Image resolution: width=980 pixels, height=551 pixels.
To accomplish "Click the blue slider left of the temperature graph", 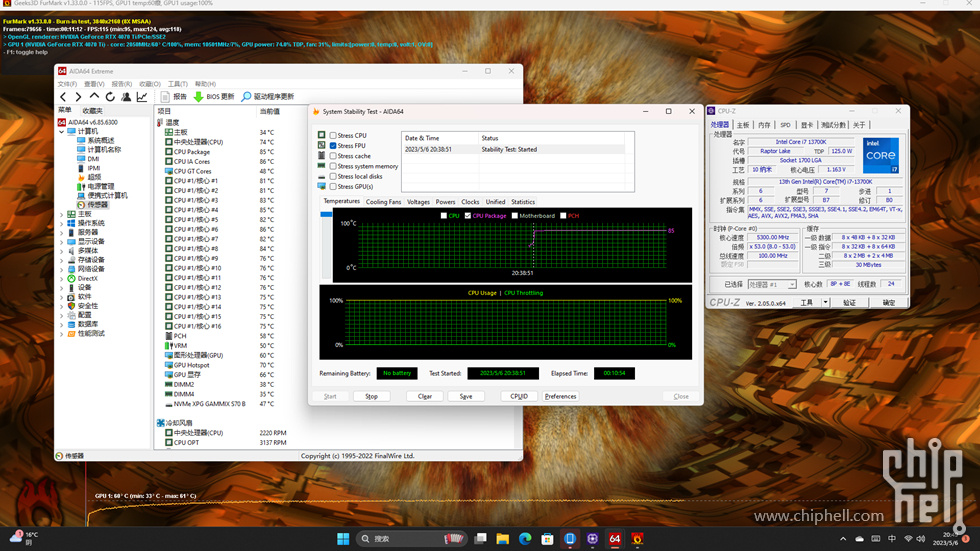I will click(x=326, y=214).
